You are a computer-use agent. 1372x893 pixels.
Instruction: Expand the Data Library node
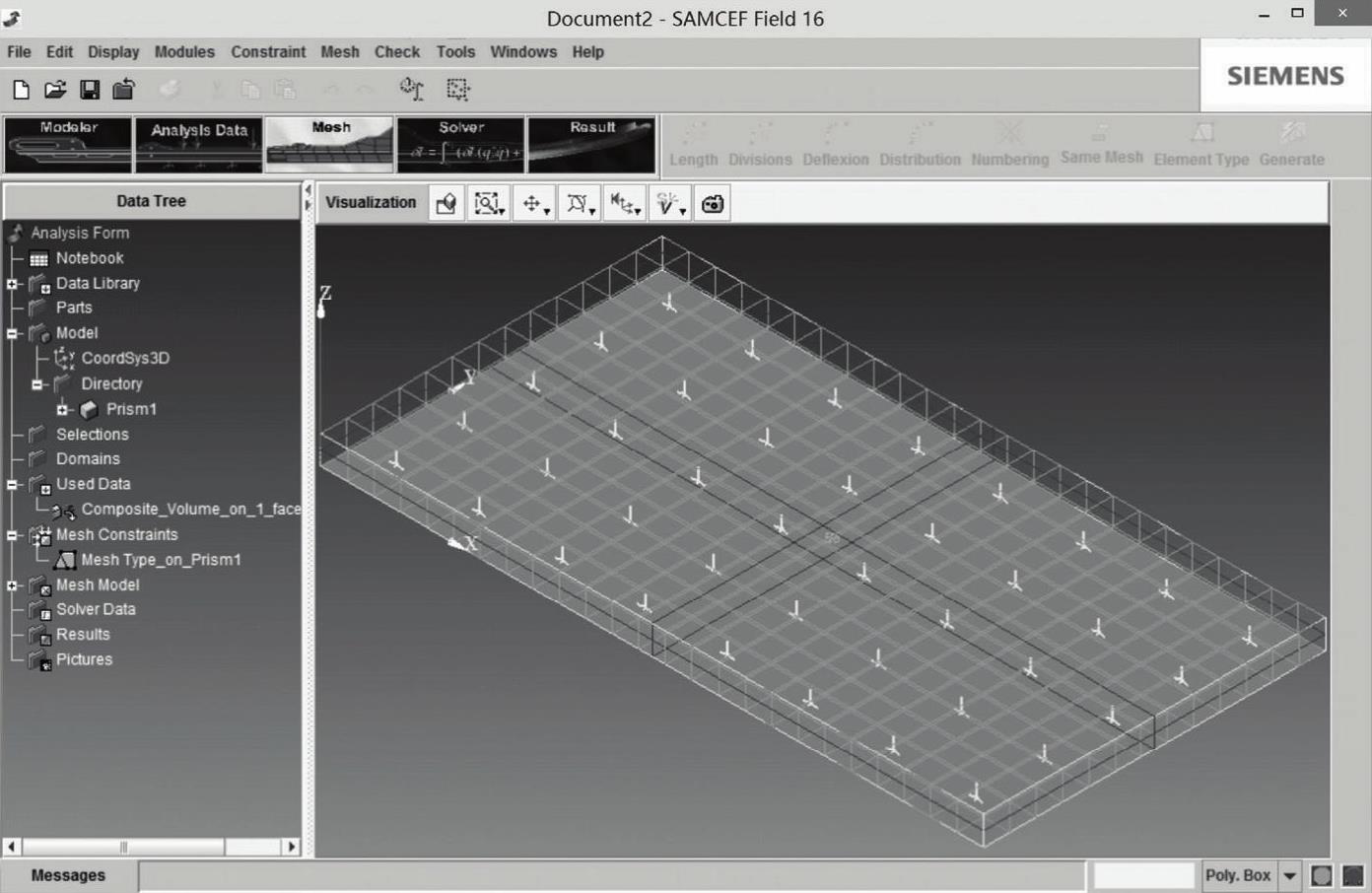pos(12,284)
